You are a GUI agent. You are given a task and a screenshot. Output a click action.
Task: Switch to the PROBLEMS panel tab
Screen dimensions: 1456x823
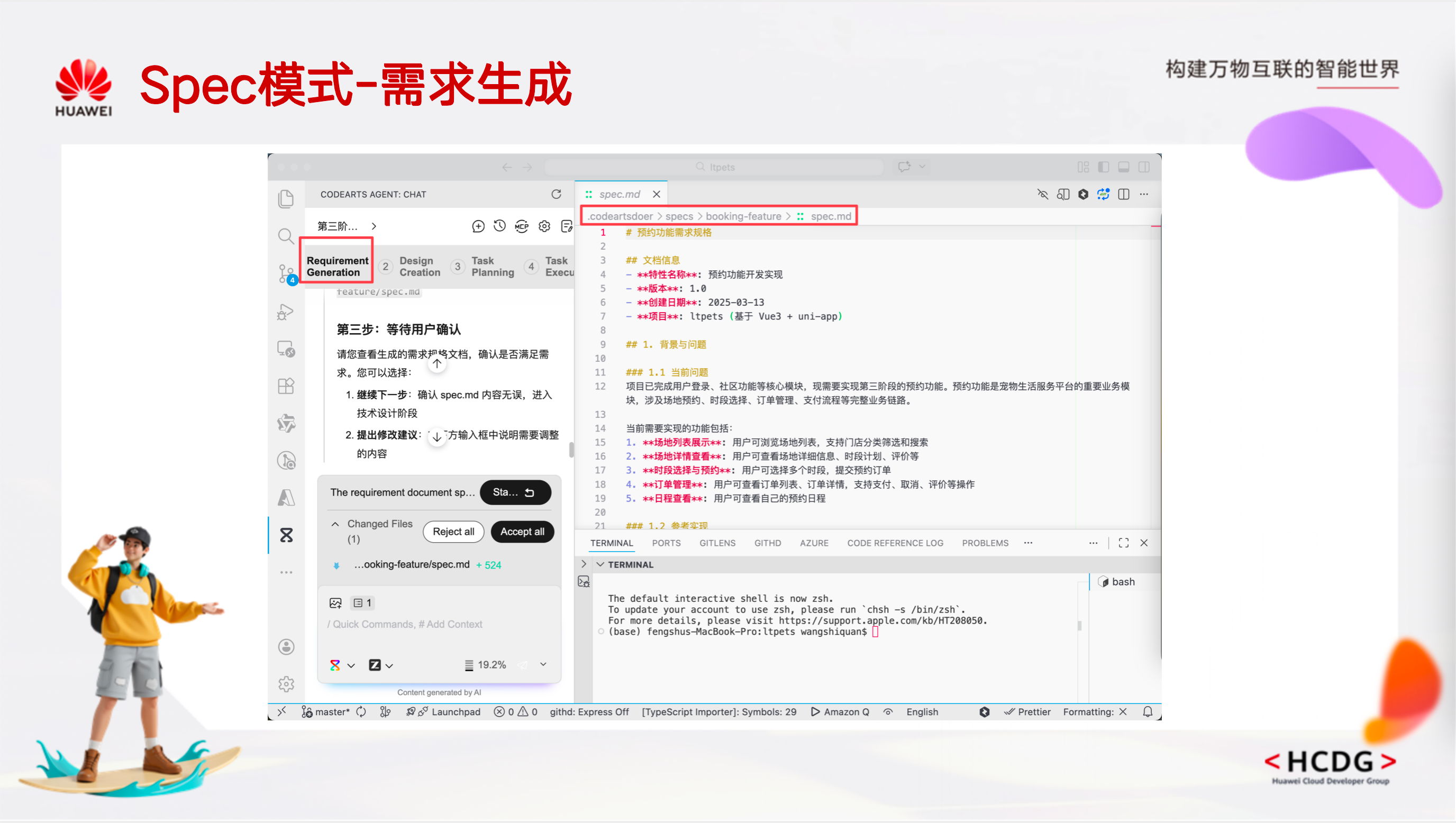tap(985, 543)
